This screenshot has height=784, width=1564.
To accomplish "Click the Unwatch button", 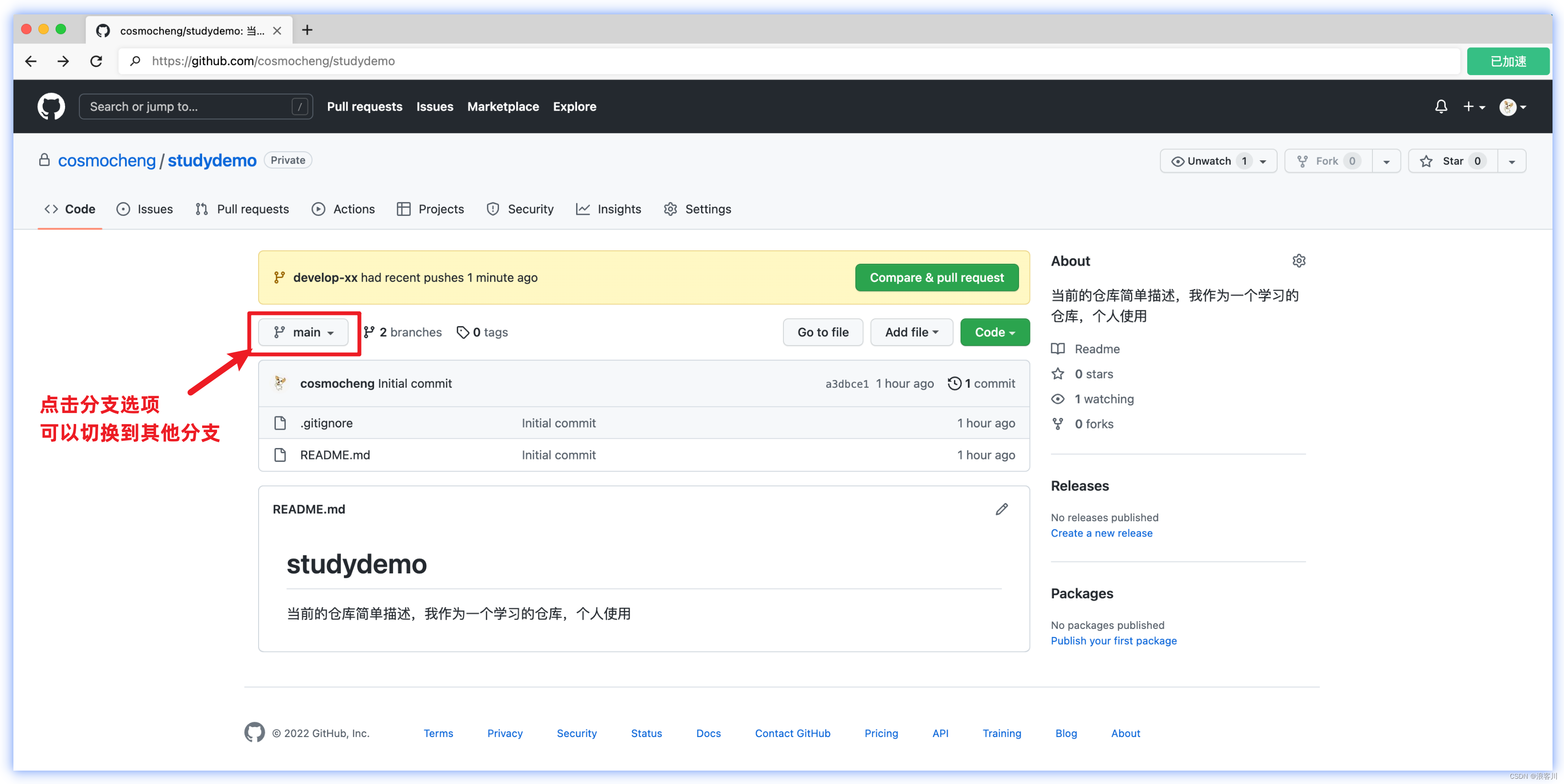I will click(1218, 161).
